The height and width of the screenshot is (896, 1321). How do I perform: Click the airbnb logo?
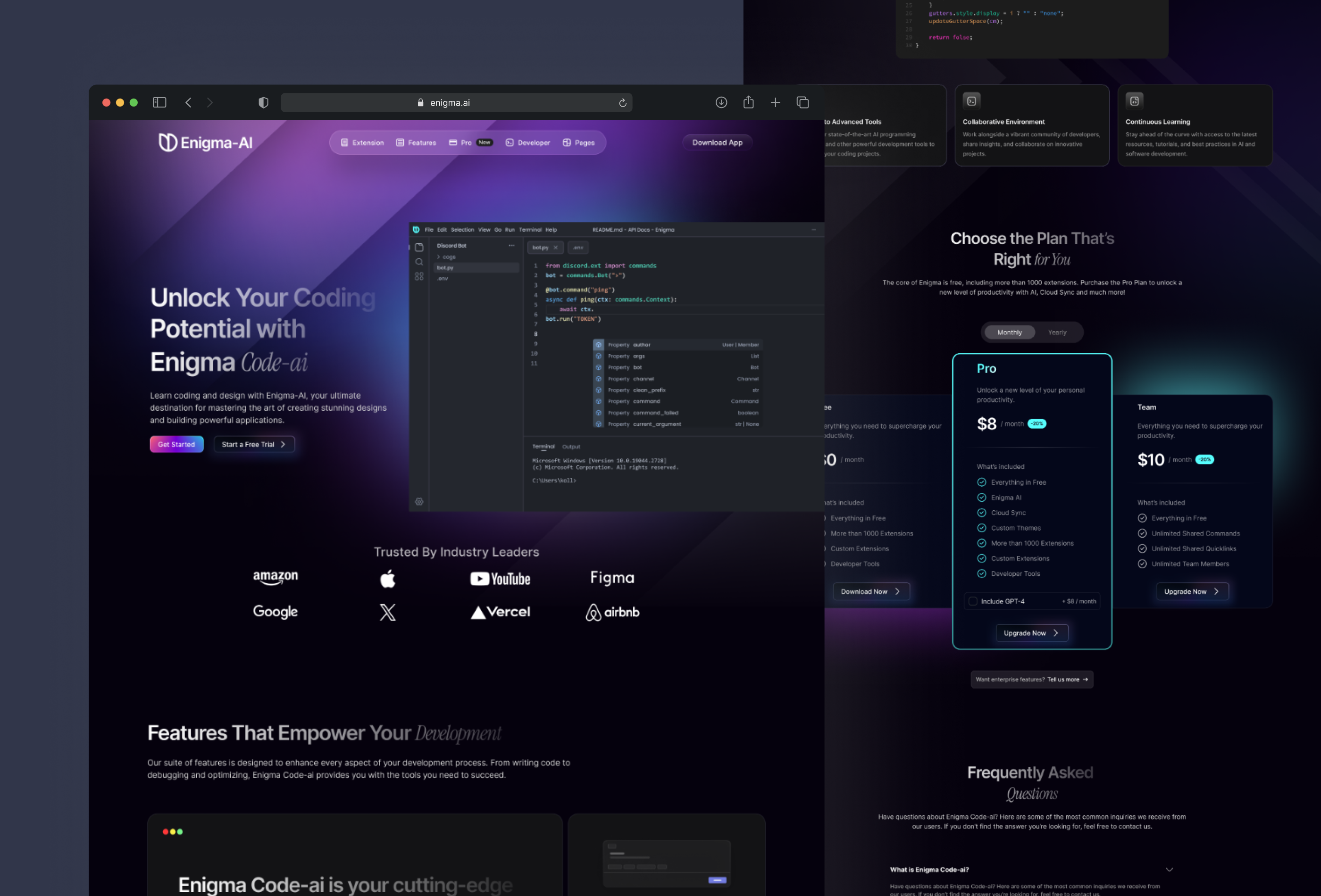(612, 612)
